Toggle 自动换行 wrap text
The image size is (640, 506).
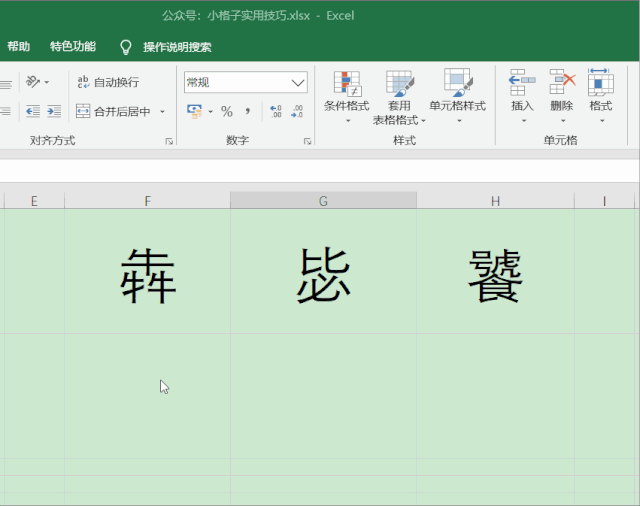pos(108,82)
